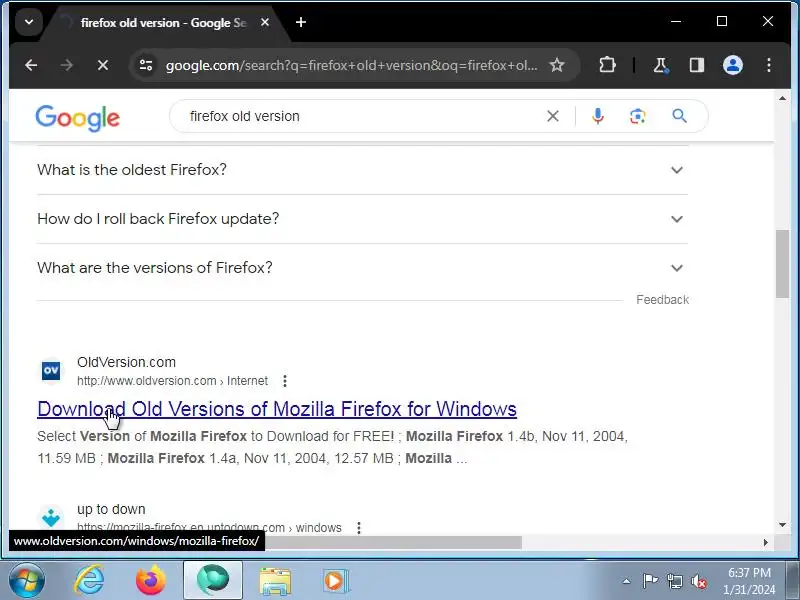Open Windows Media Player from taskbar
The width and height of the screenshot is (800, 600).
(x=335, y=581)
